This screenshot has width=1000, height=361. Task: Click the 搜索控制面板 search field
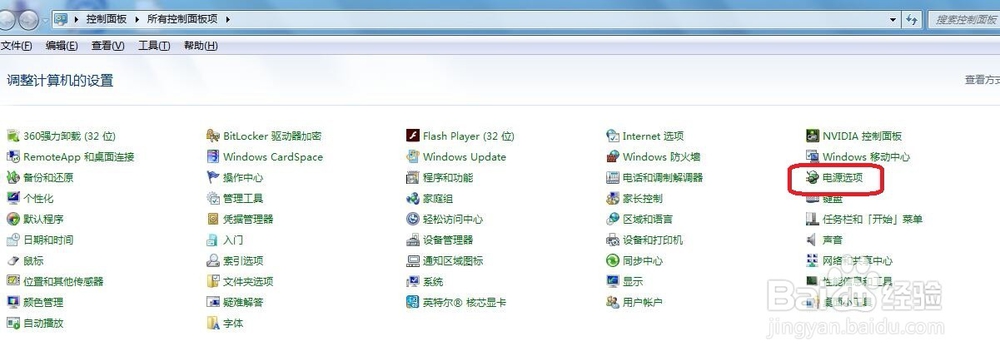point(964,20)
